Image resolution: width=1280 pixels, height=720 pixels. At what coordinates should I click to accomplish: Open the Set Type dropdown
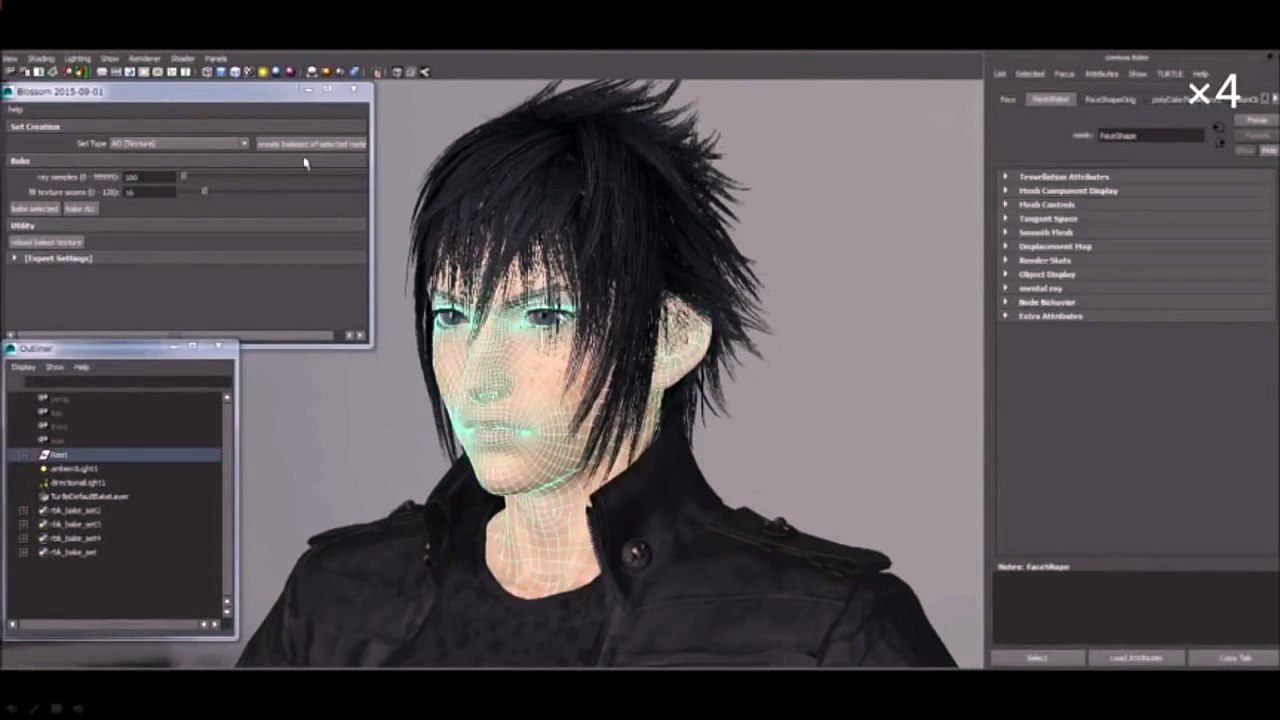click(179, 143)
